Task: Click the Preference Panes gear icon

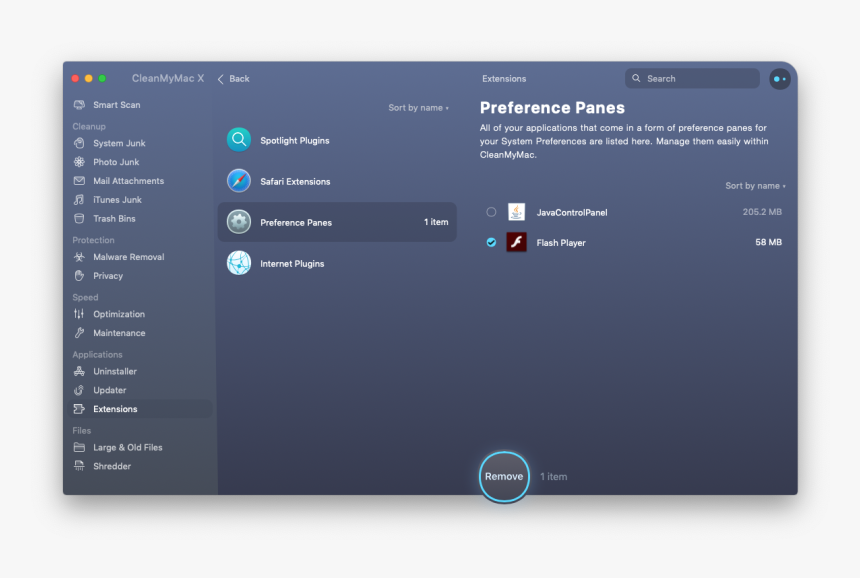Action: pos(239,222)
